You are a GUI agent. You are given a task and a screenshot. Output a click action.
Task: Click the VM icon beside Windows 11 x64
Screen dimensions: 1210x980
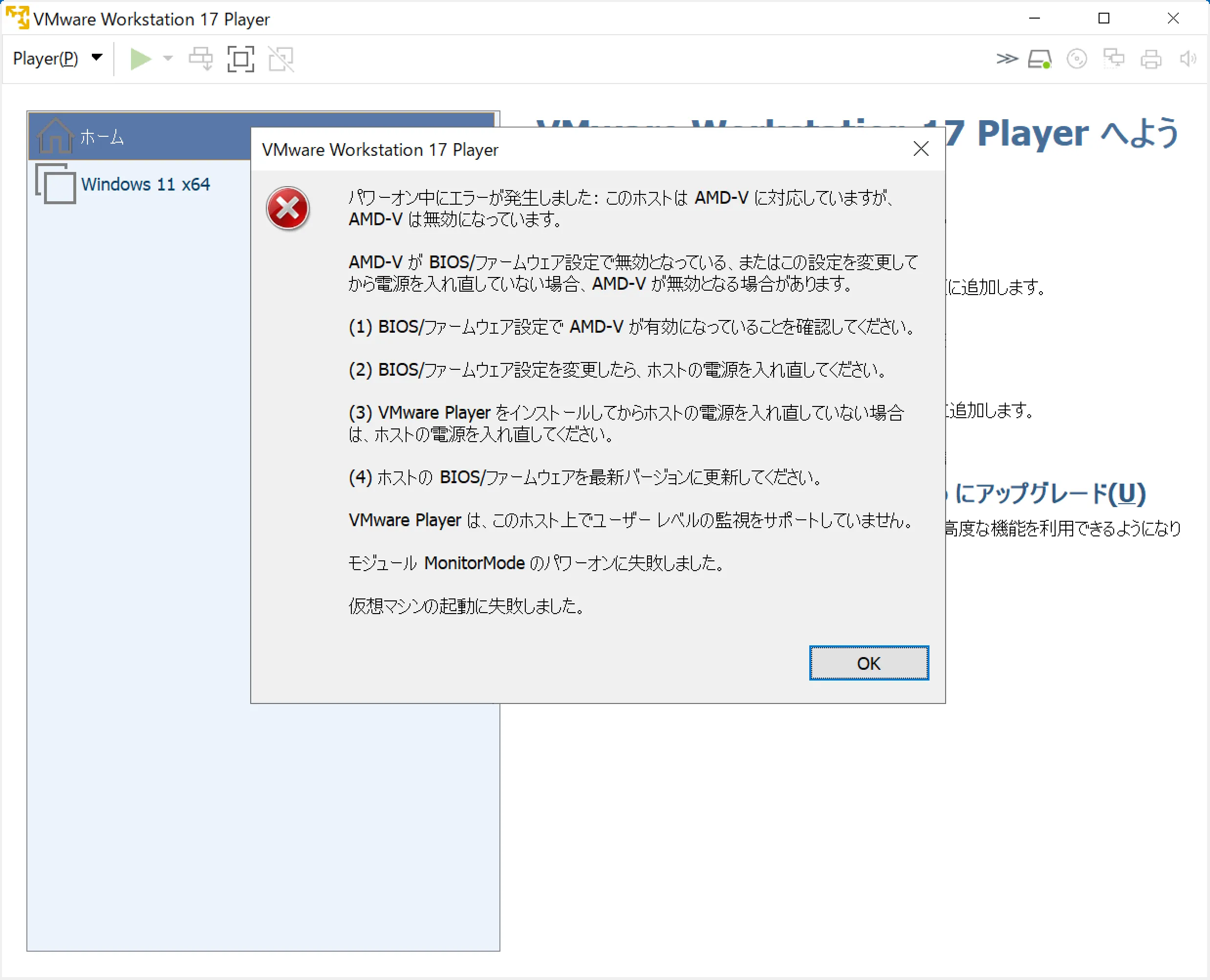click(x=55, y=184)
